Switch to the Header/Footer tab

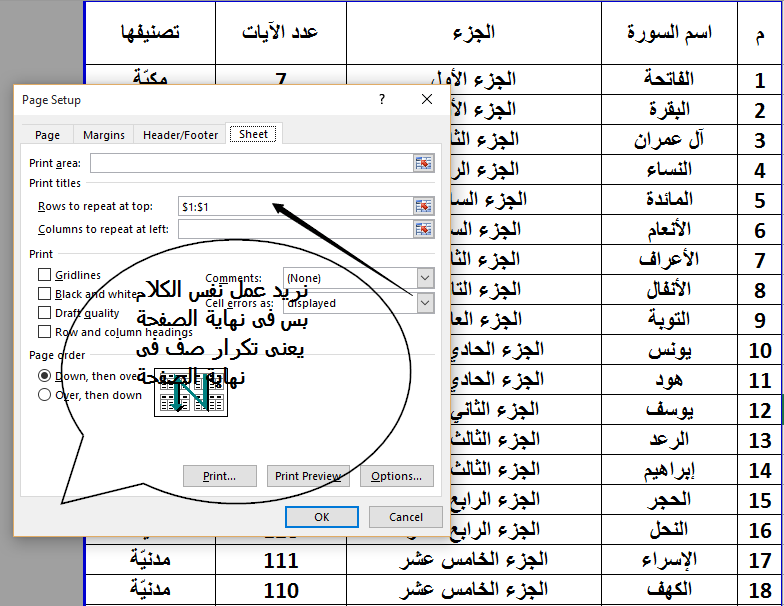[180, 135]
